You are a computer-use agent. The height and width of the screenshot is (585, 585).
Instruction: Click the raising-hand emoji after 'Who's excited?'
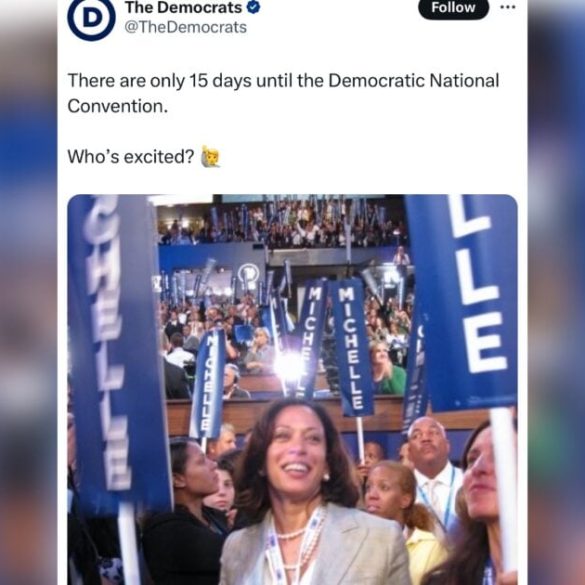tap(210, 156)
